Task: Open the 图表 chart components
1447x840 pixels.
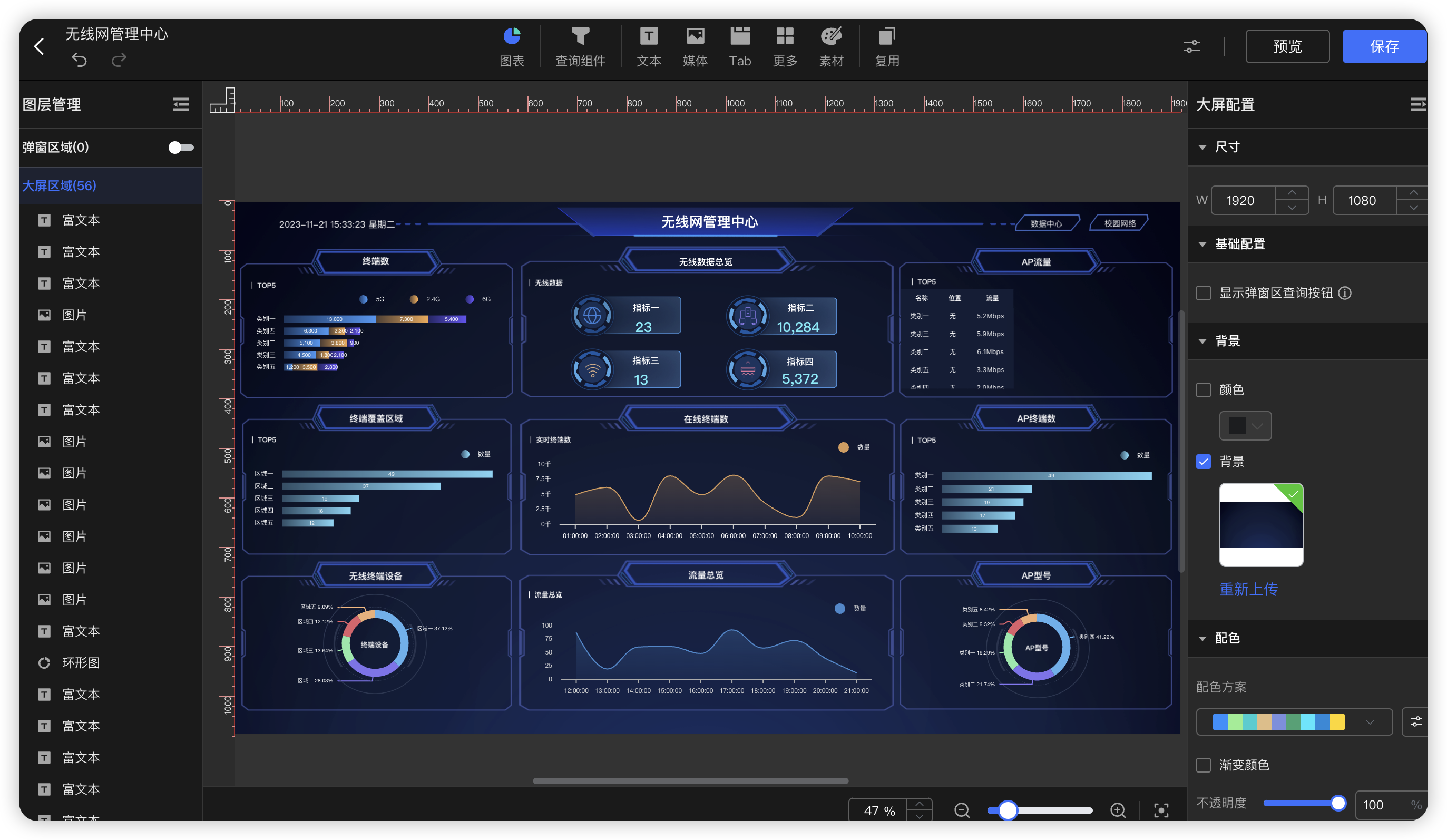Action: [x=512, y=46]
